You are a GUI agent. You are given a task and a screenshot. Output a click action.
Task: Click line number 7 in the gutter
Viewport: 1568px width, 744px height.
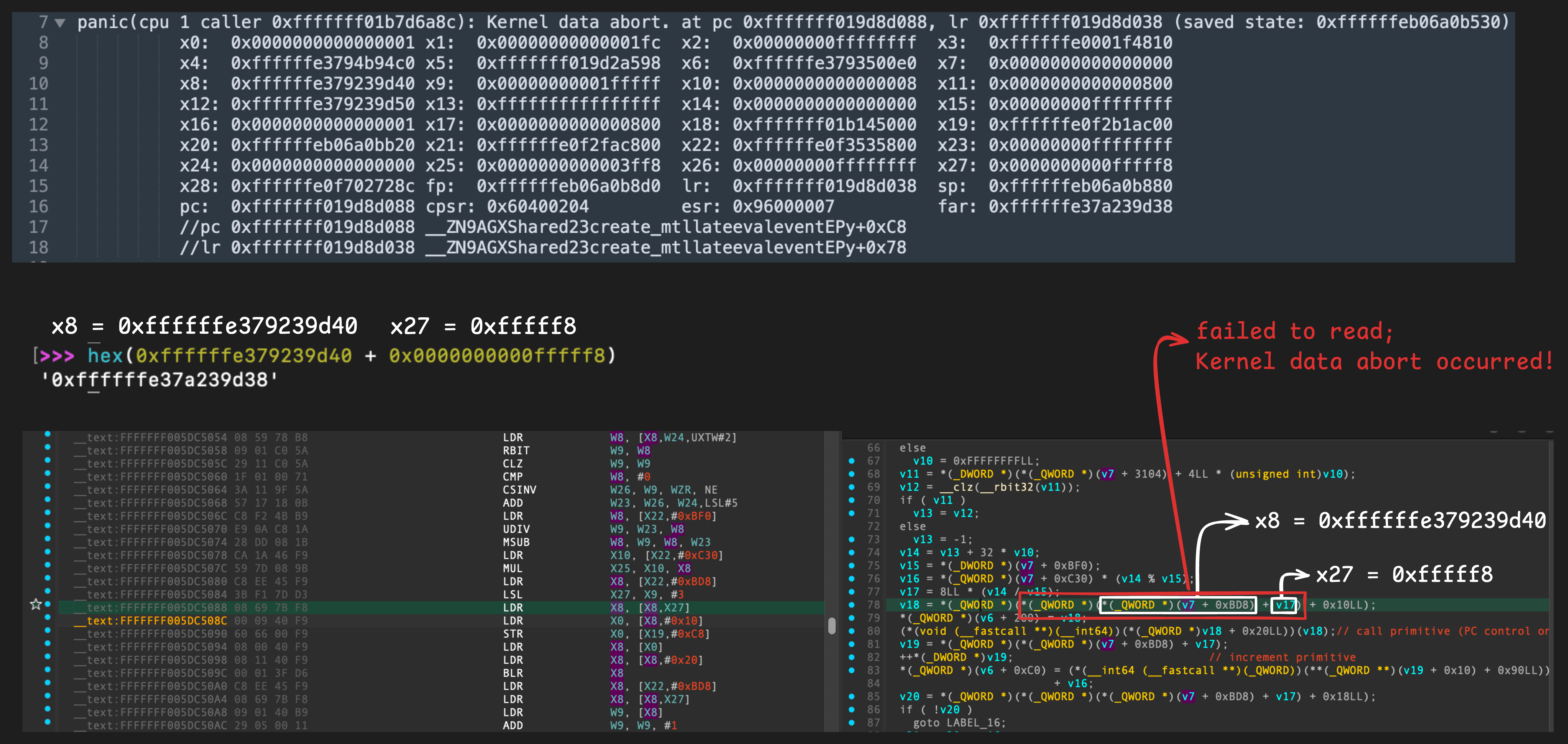43,22
